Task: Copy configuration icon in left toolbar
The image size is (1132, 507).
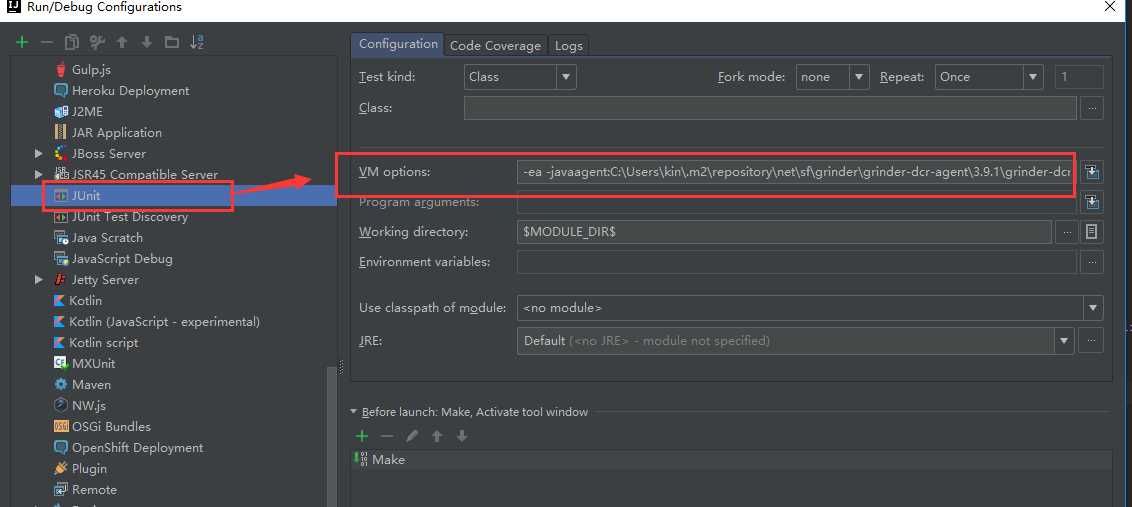Action: 71,43
